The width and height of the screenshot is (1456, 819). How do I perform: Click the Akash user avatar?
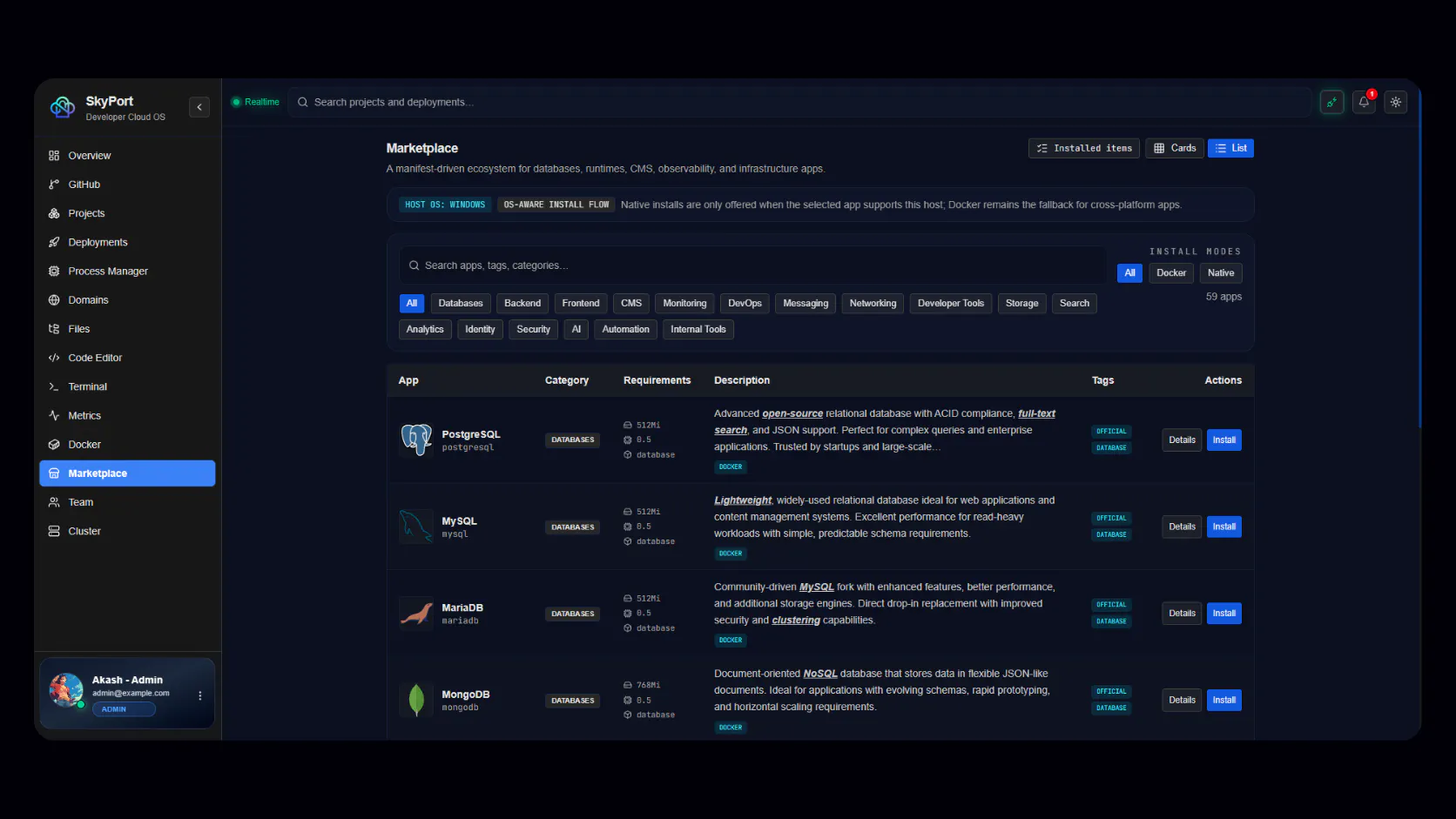pyautogui.click(x=67, y=691)
